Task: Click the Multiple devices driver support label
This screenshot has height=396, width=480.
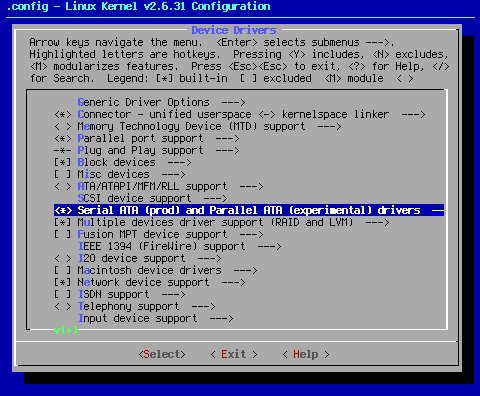Action: (x=215, y=222)
